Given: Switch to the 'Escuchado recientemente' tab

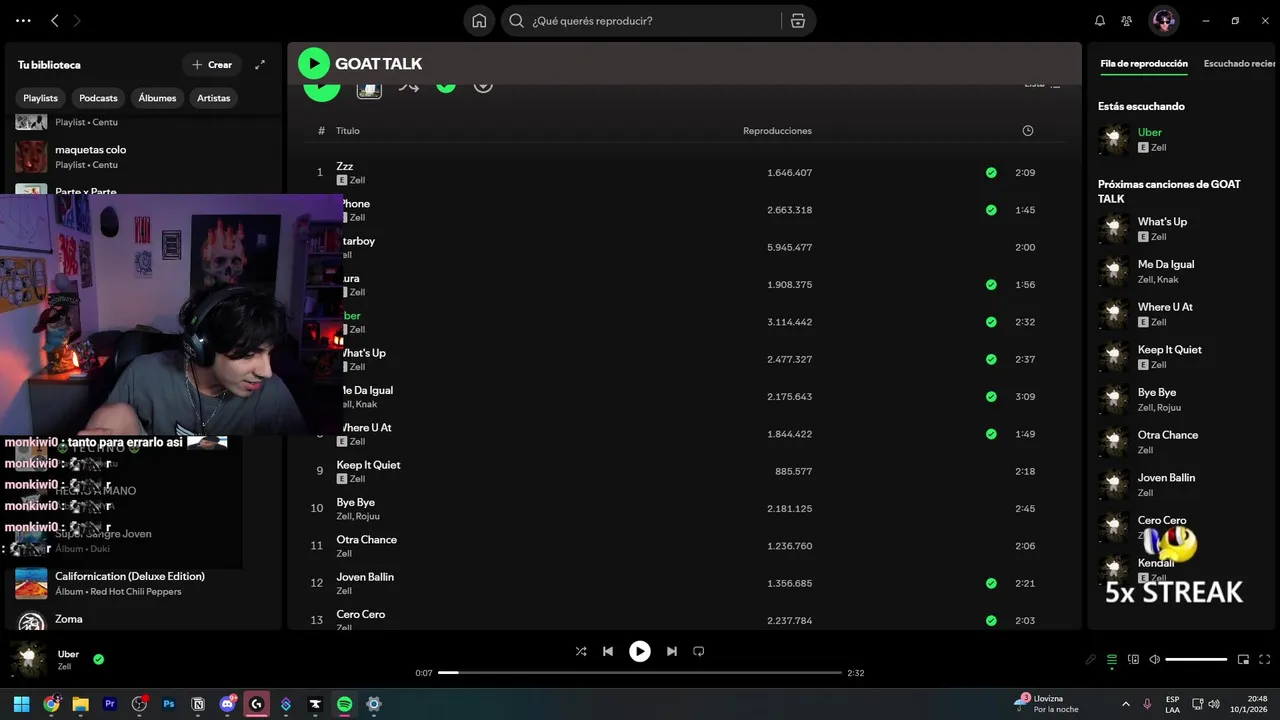Looking at the screenshot, I should pos(1240,64).
